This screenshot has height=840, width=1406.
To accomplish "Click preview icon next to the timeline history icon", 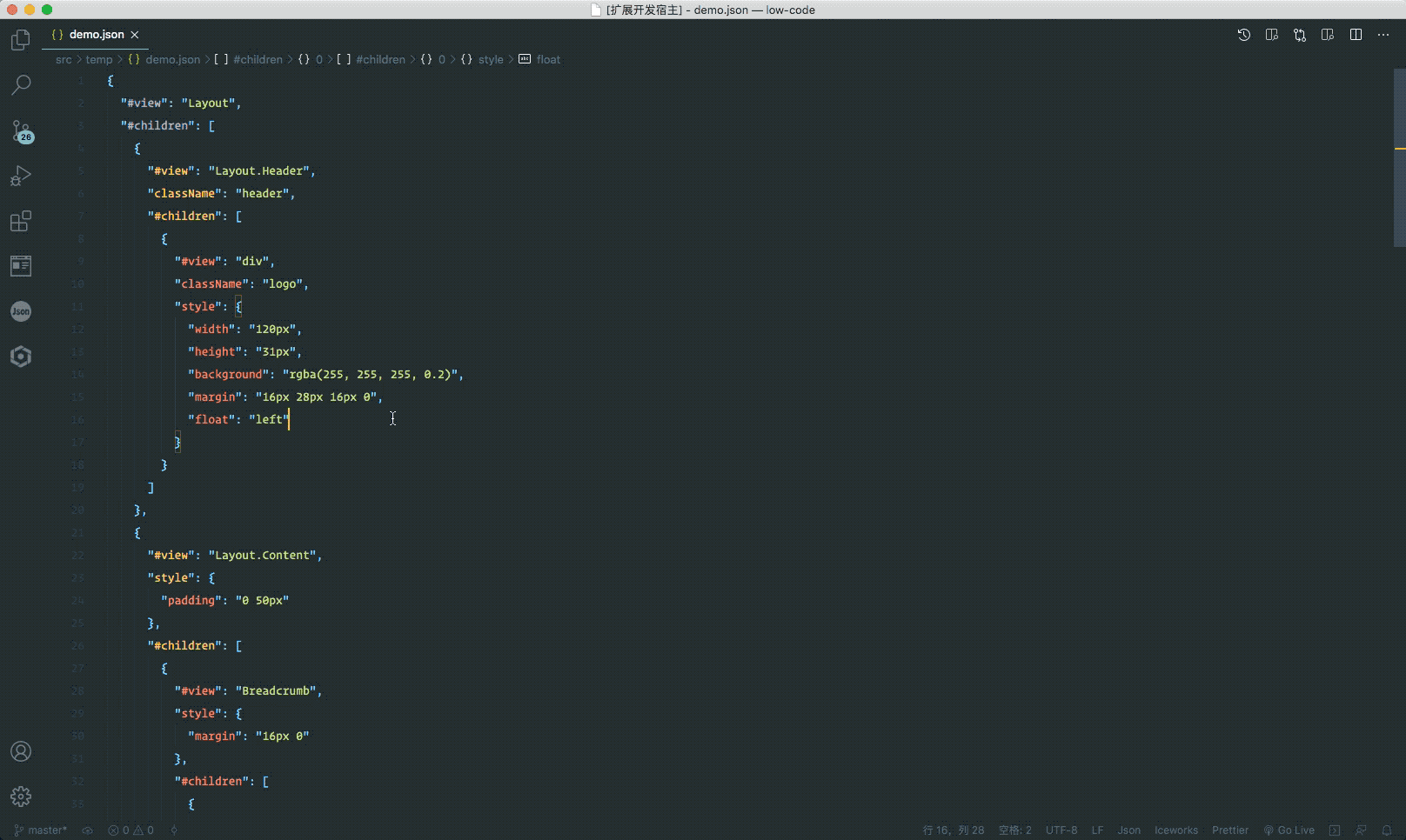I will pos(1272,35).
